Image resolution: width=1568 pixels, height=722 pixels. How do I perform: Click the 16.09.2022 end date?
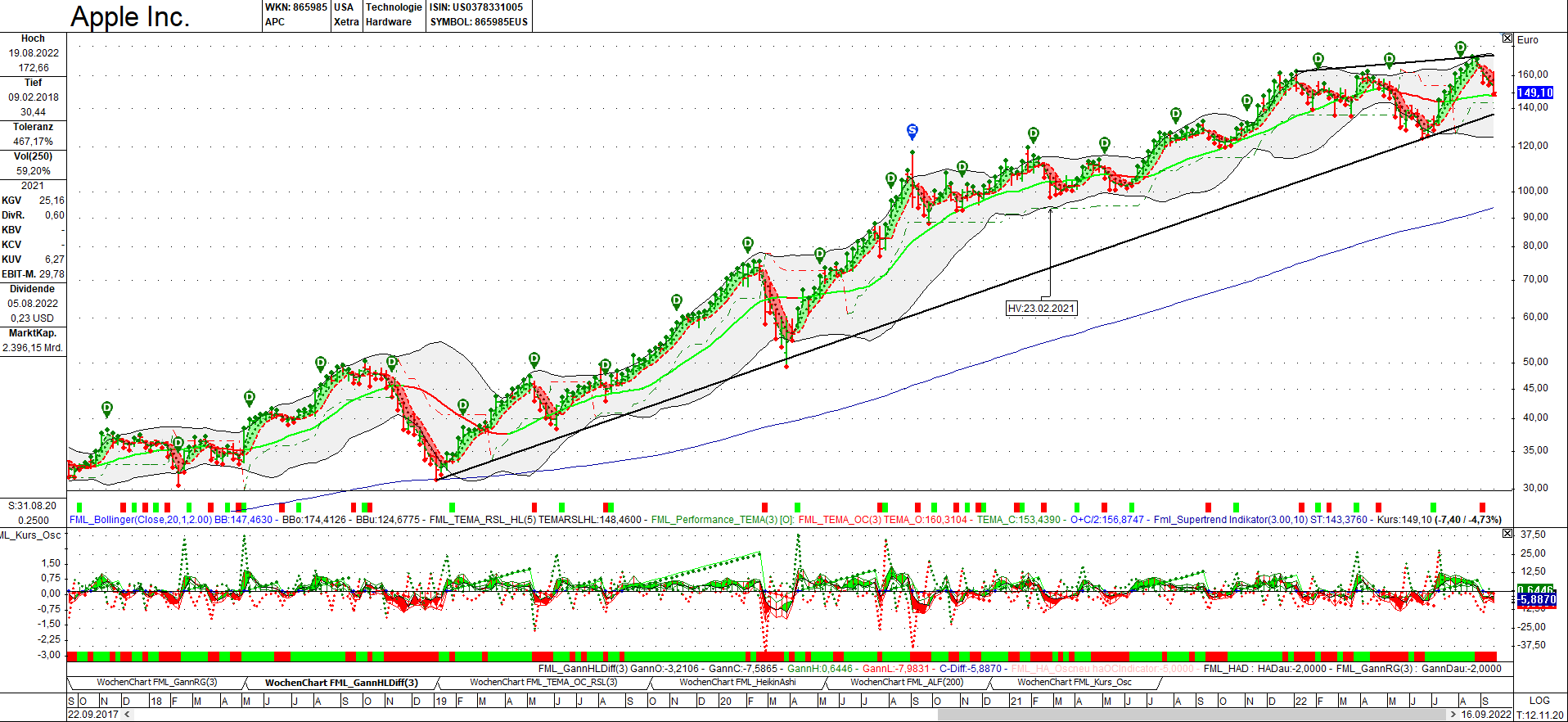(1486, 715)
